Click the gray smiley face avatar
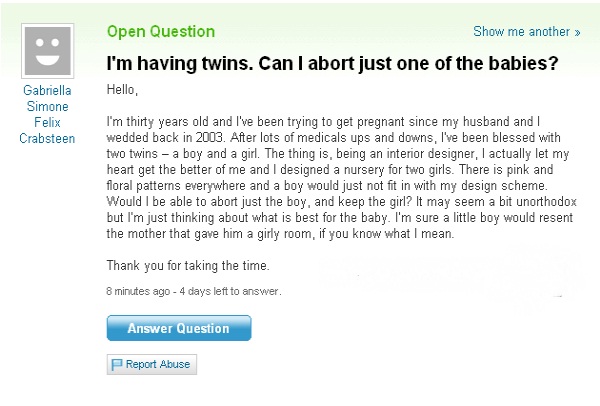Viewport: 600px width, 406px height. [47, 51]
